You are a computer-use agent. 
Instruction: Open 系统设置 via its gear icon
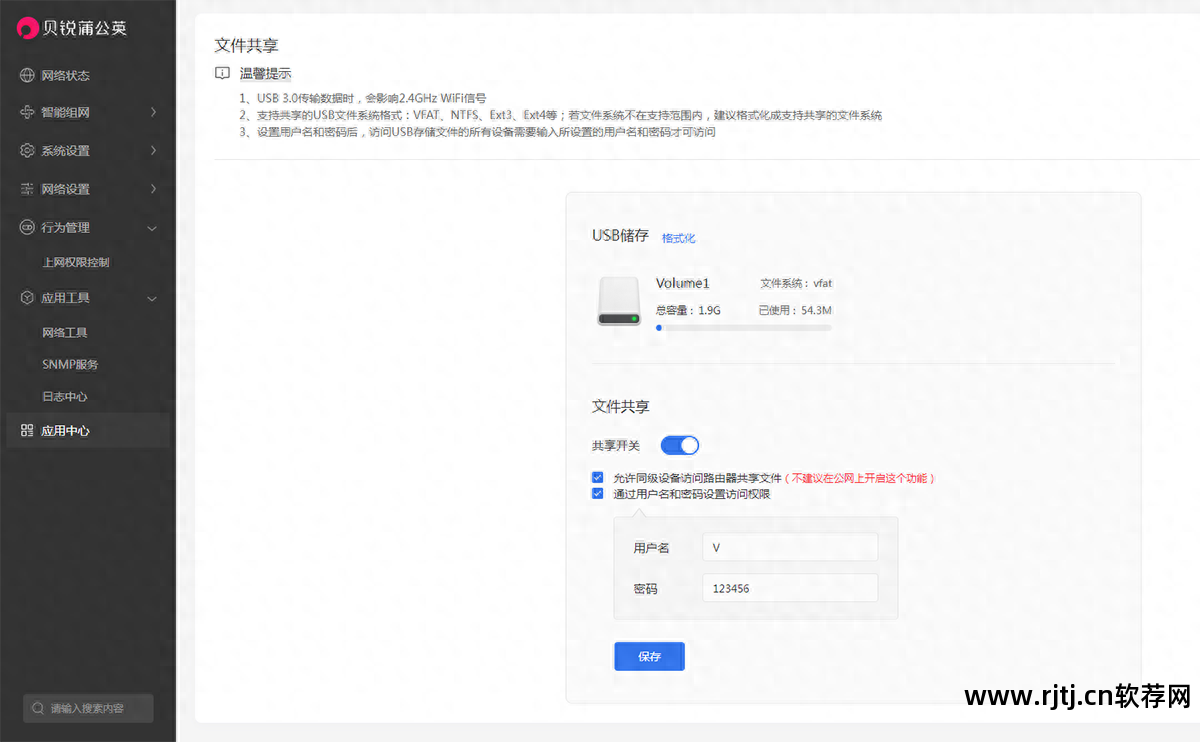tap(26, 150)
